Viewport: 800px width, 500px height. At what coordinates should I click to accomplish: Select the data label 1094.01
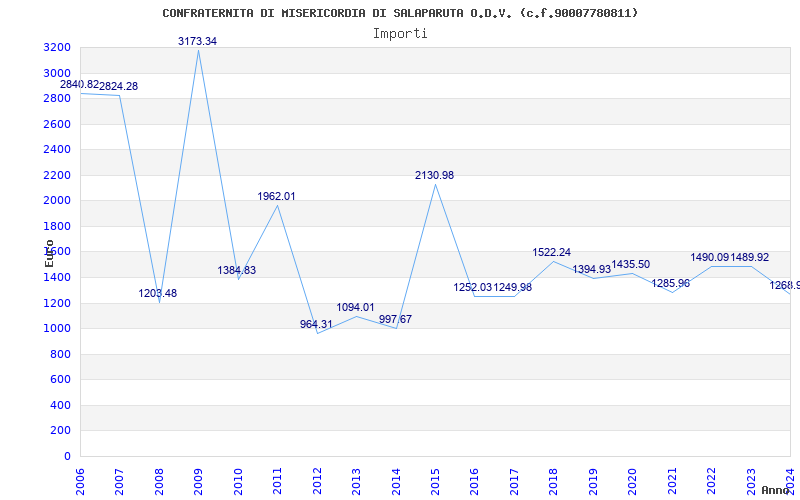click(x=355, y=308)
